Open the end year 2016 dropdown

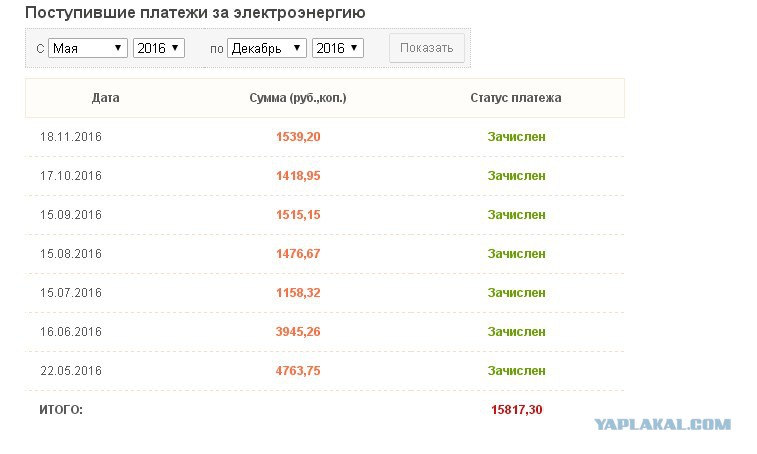(x=338, y=48)
